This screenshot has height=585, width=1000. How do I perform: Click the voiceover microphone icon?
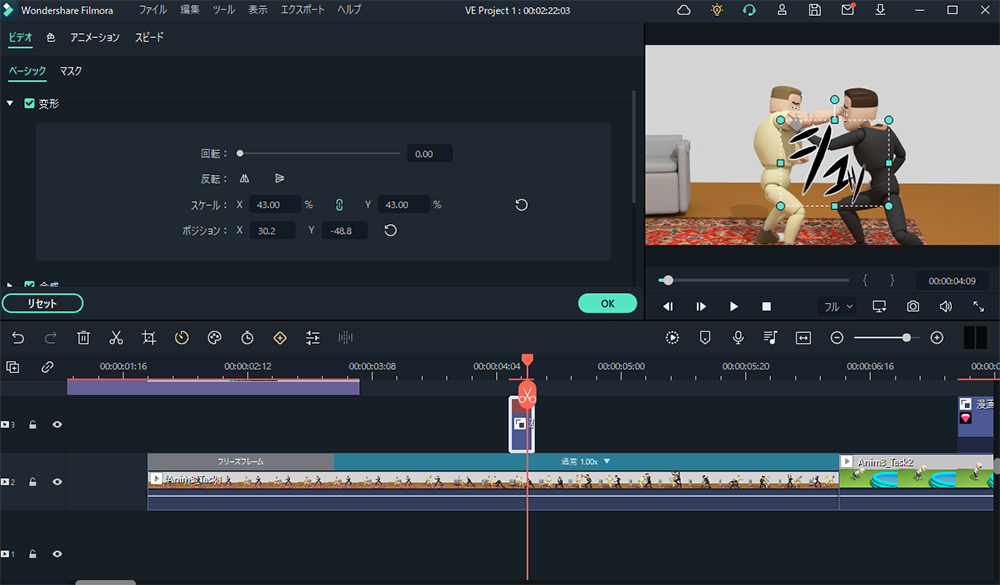(x=738, y=338)
